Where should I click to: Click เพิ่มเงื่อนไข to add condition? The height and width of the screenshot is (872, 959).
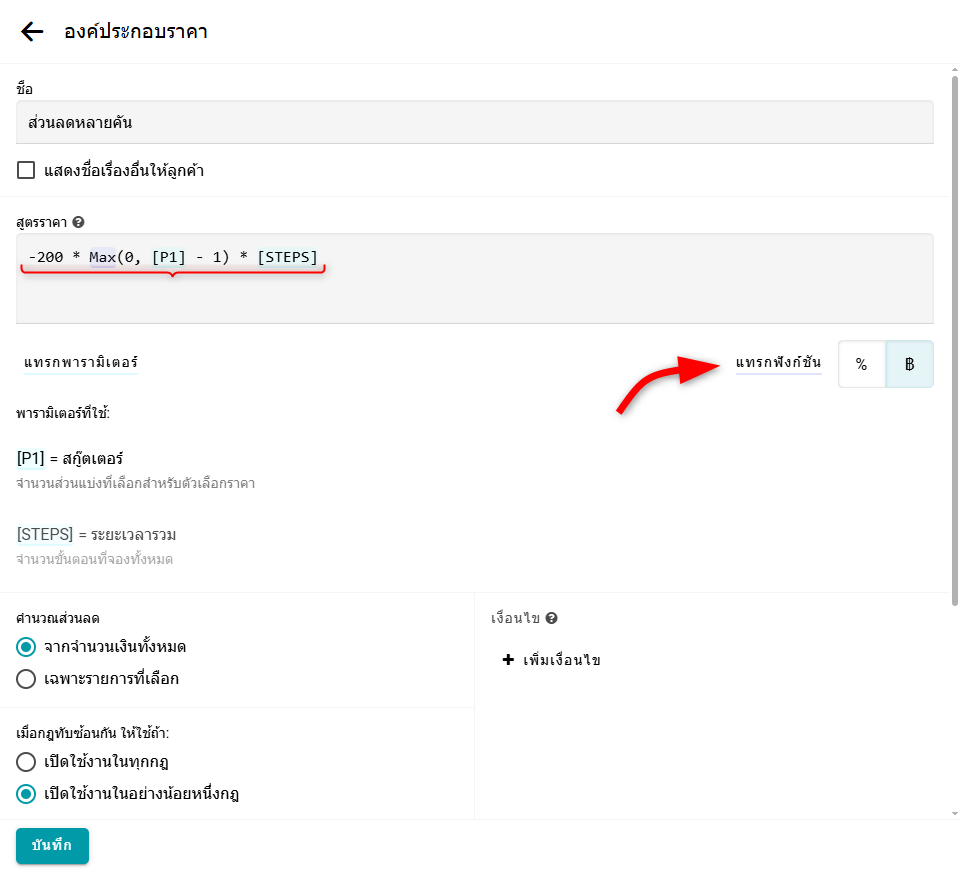point(561,660)
